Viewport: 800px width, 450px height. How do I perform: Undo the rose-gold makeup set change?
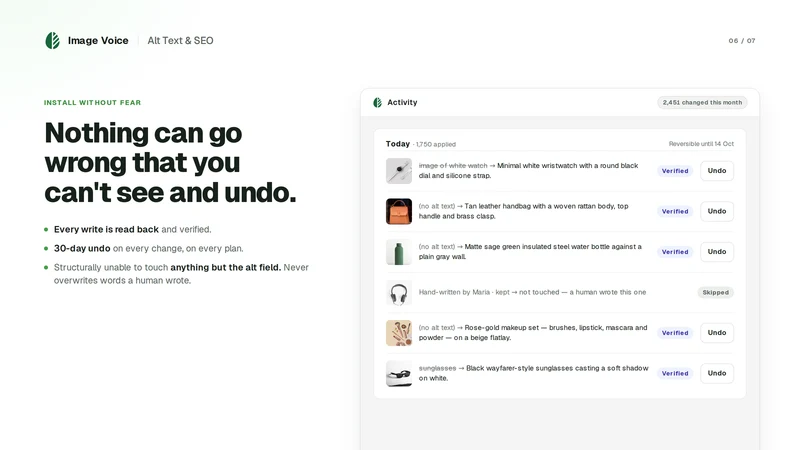(x=717, y=333)
